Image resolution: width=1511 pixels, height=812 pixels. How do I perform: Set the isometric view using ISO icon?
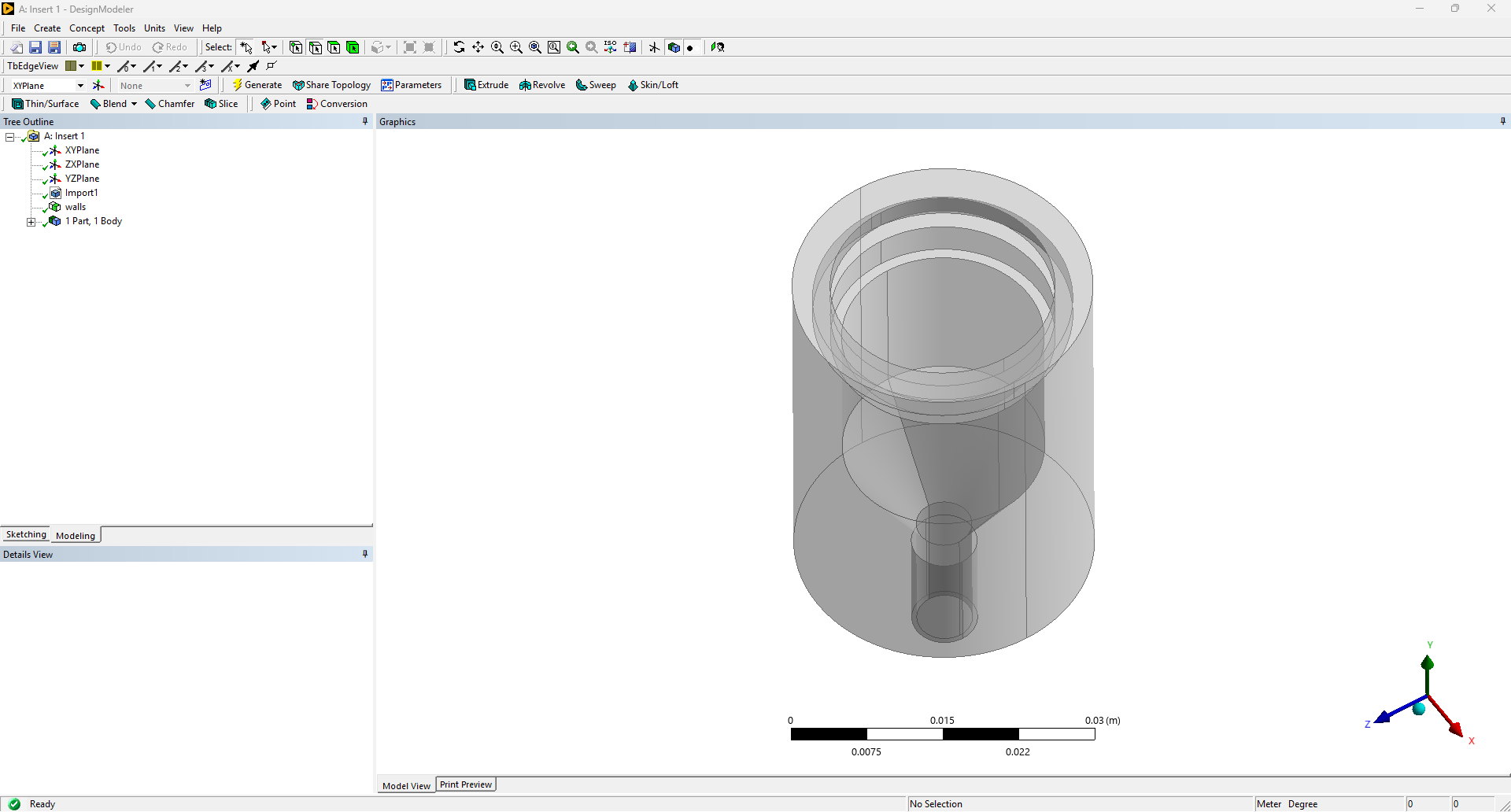click(x=611, y=47)
